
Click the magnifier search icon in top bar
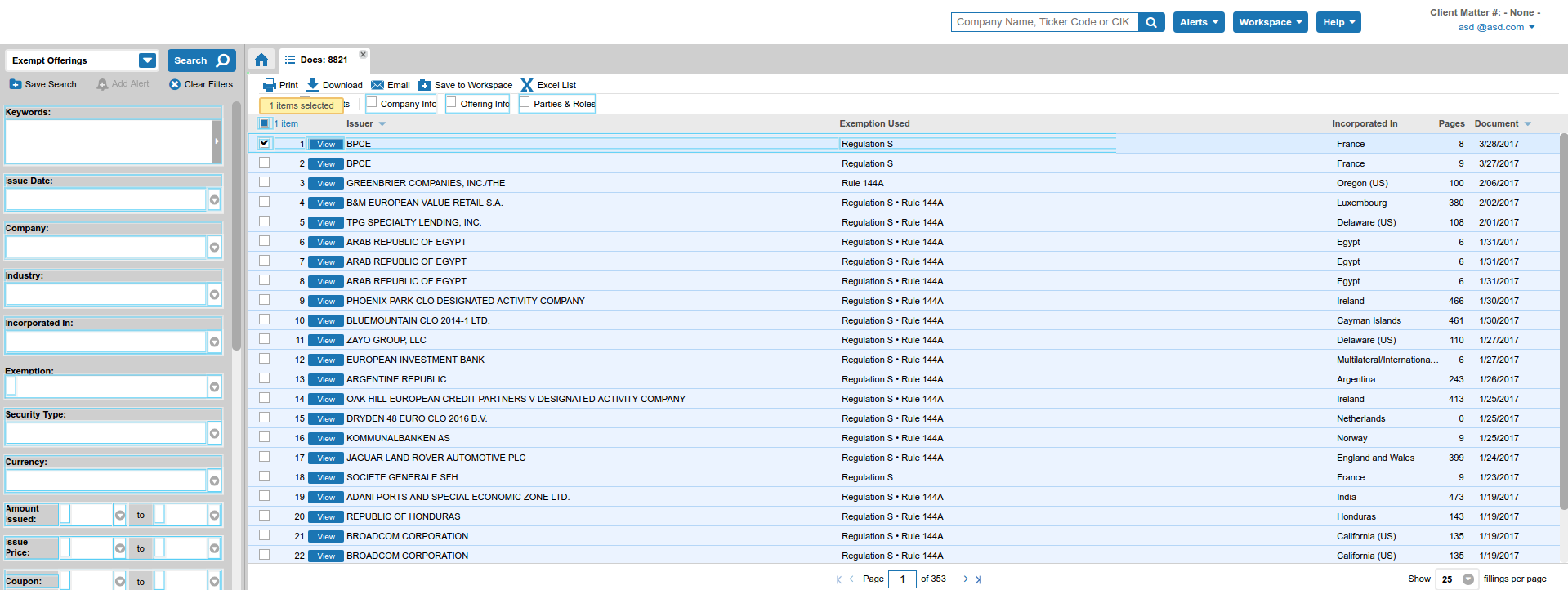1151,22
